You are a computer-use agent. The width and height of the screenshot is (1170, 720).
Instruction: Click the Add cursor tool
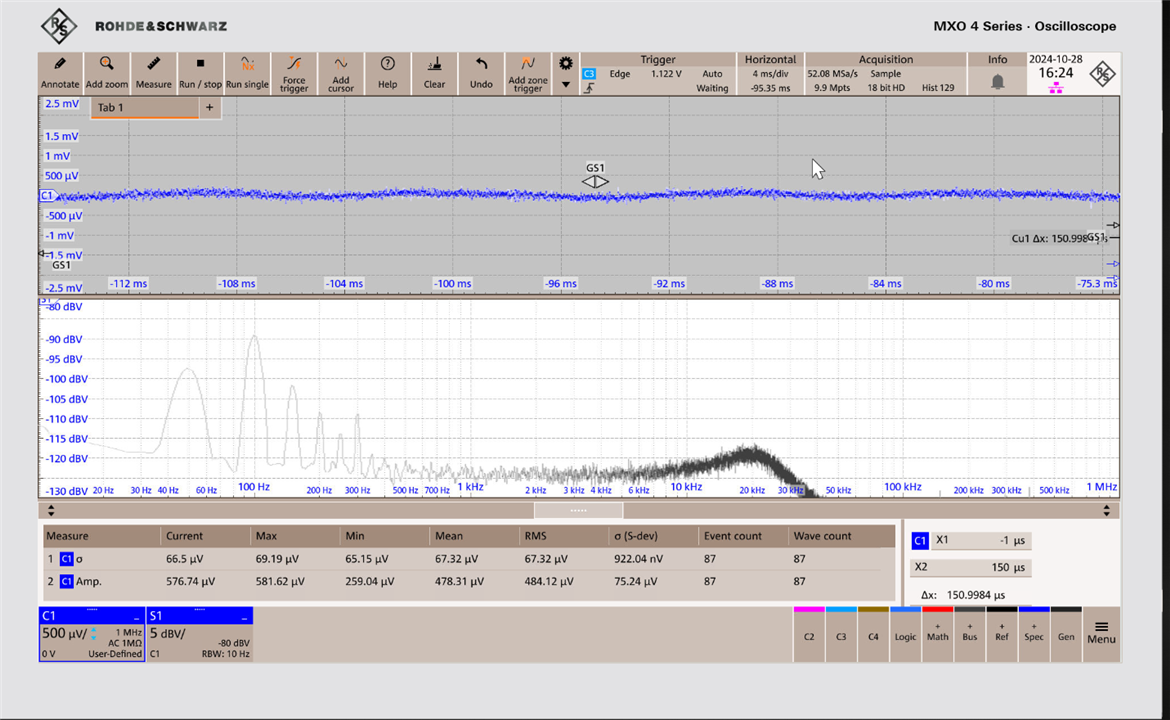340,73
